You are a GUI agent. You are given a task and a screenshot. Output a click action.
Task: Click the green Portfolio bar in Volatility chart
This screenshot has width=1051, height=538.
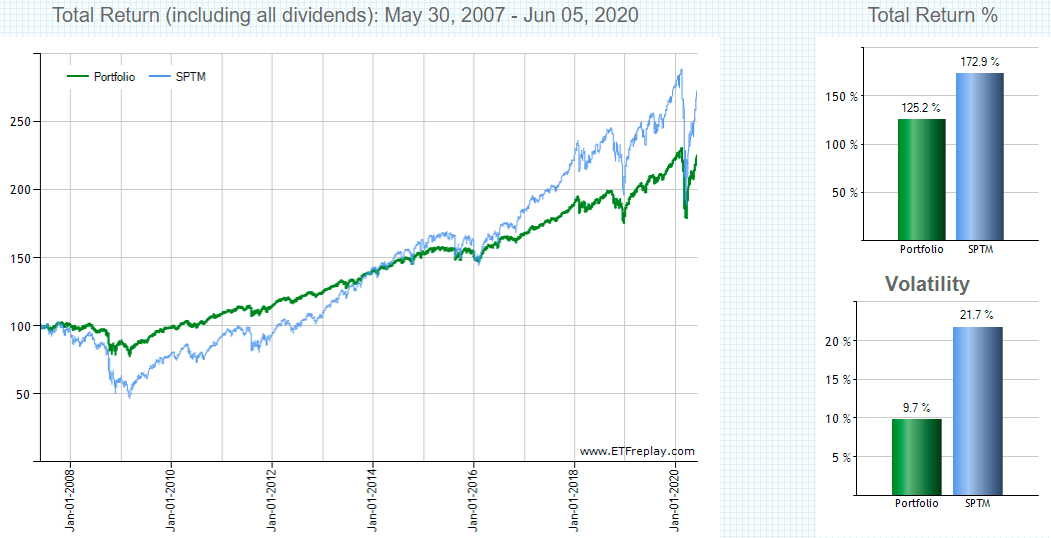pyautogui.click(x=917, y=457)
